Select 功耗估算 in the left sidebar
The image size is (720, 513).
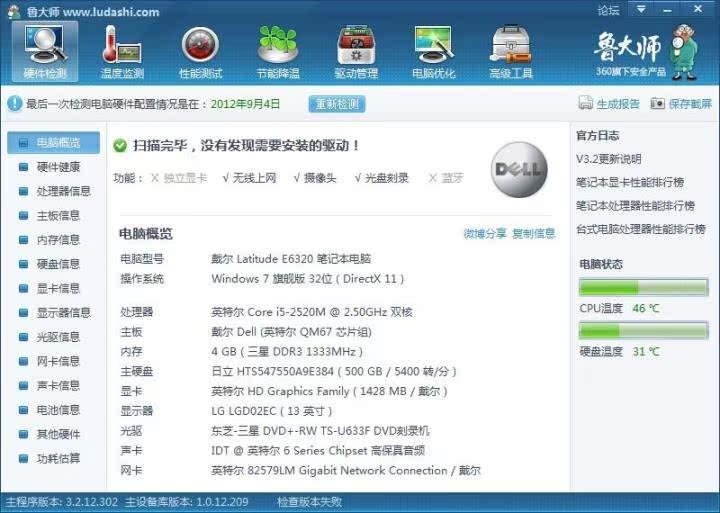pos(58,458)
